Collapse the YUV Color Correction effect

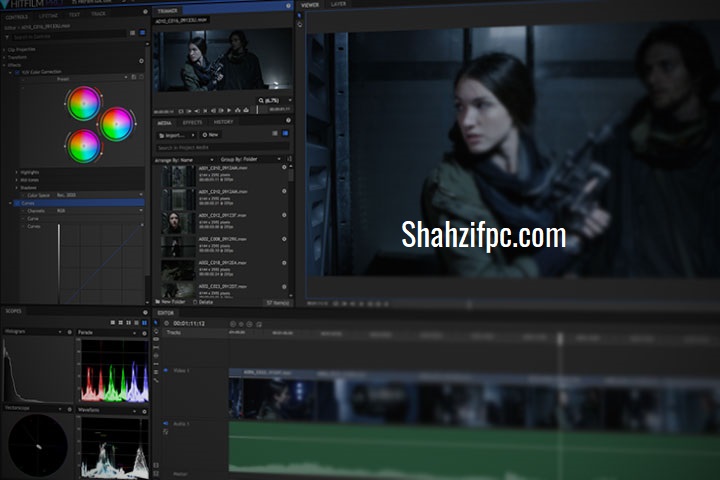click(10, 73)
